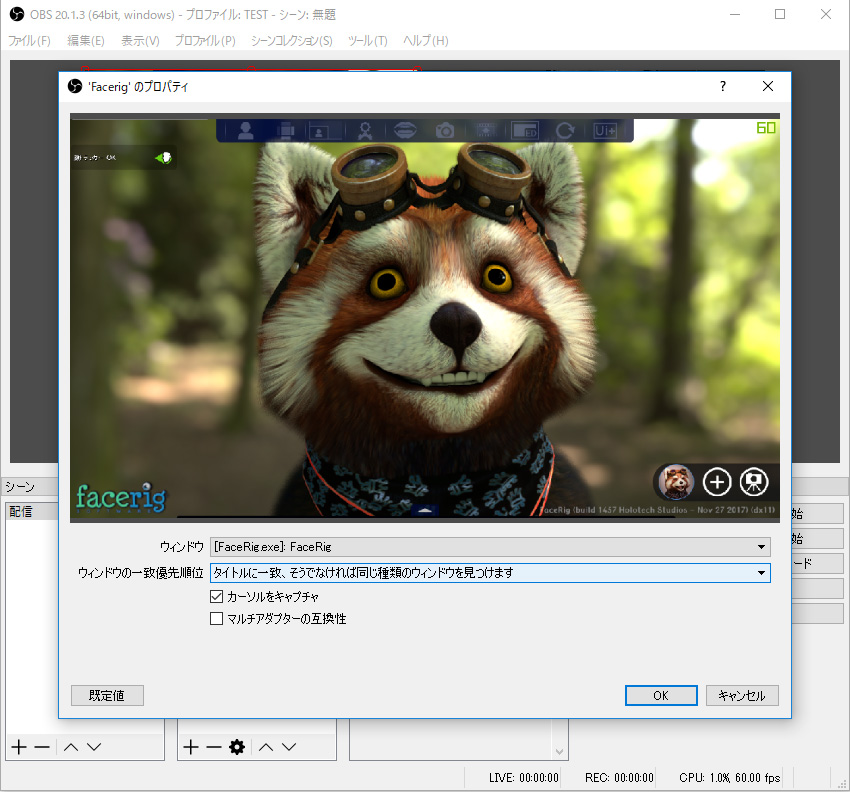Click the tracking figure icon in FaceRig toolbar

(x=365, y=131)
